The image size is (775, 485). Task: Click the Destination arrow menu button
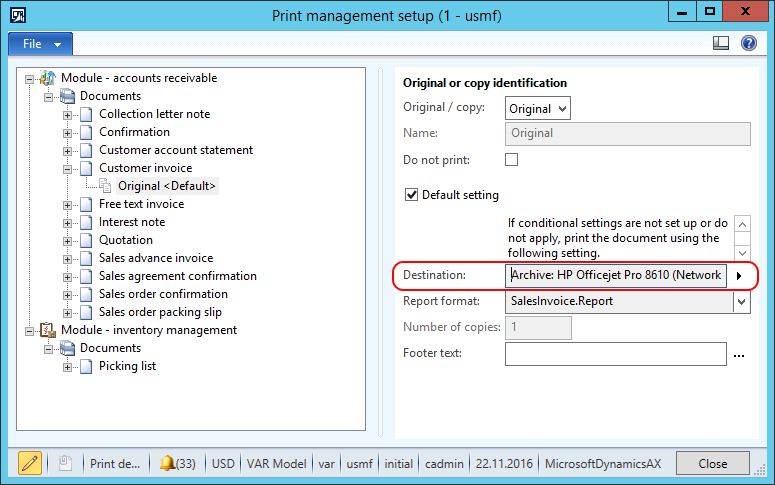(739, 276)
